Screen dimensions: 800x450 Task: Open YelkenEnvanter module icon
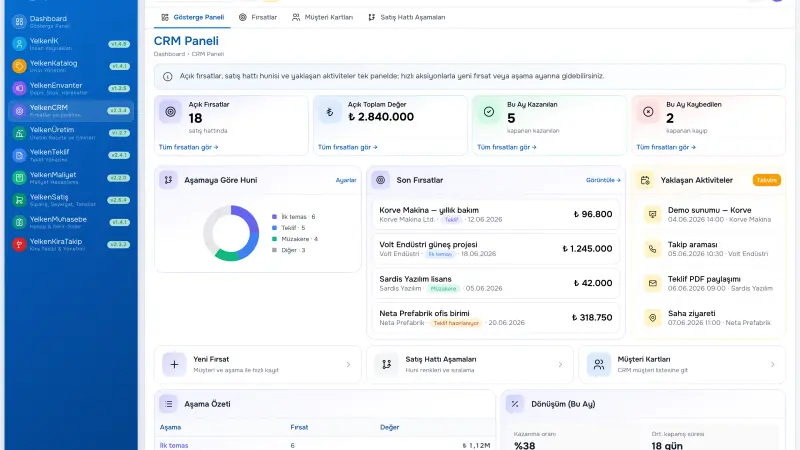[19, 88]
